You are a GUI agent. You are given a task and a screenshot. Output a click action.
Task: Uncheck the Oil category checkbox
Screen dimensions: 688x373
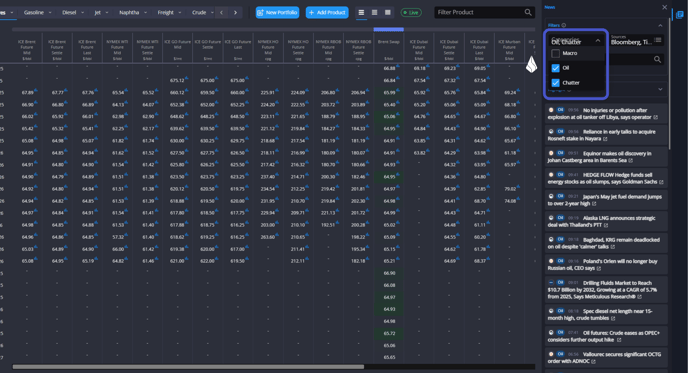coord(555,68)
